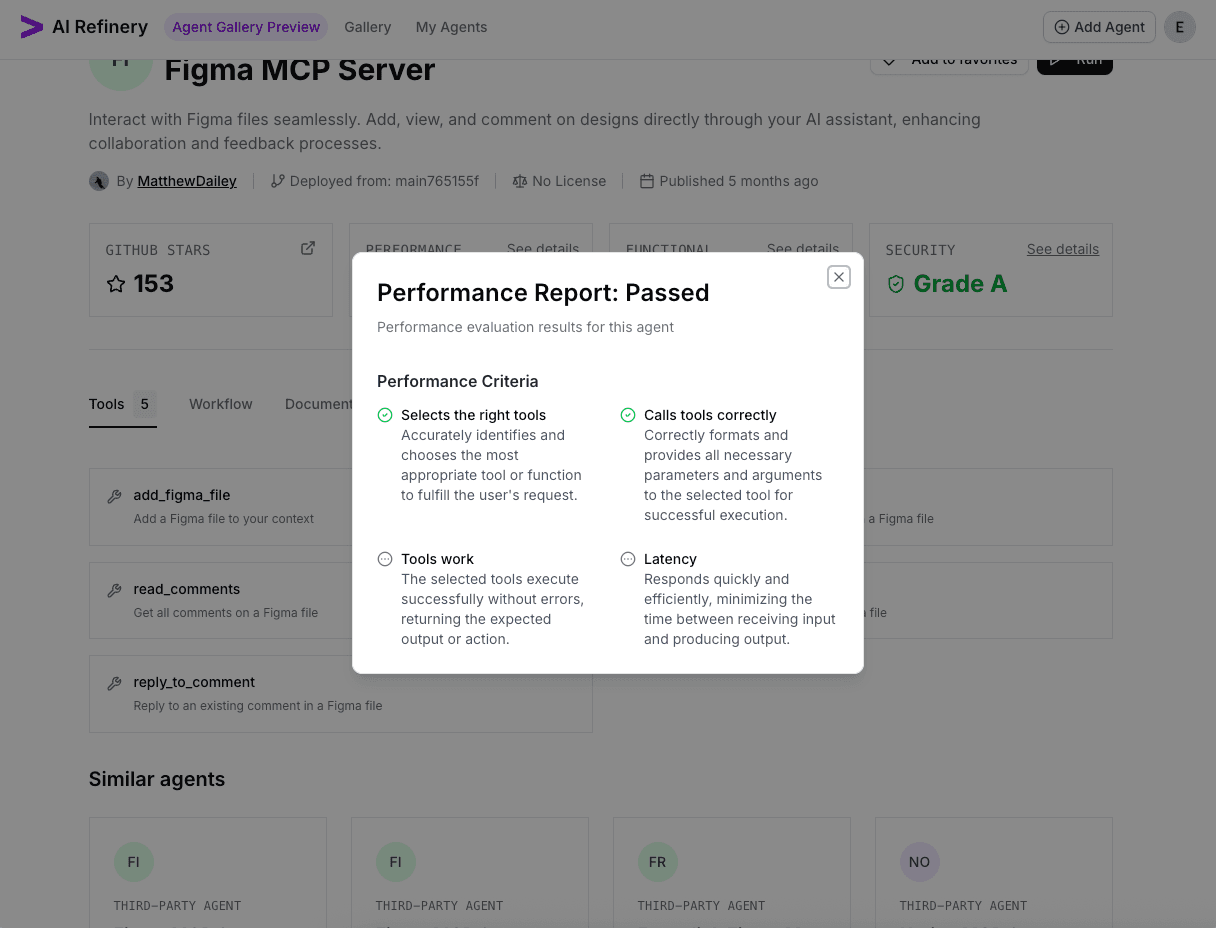
Task: Click the check circle beside Selects the right tools
Action: pos(384,414)
